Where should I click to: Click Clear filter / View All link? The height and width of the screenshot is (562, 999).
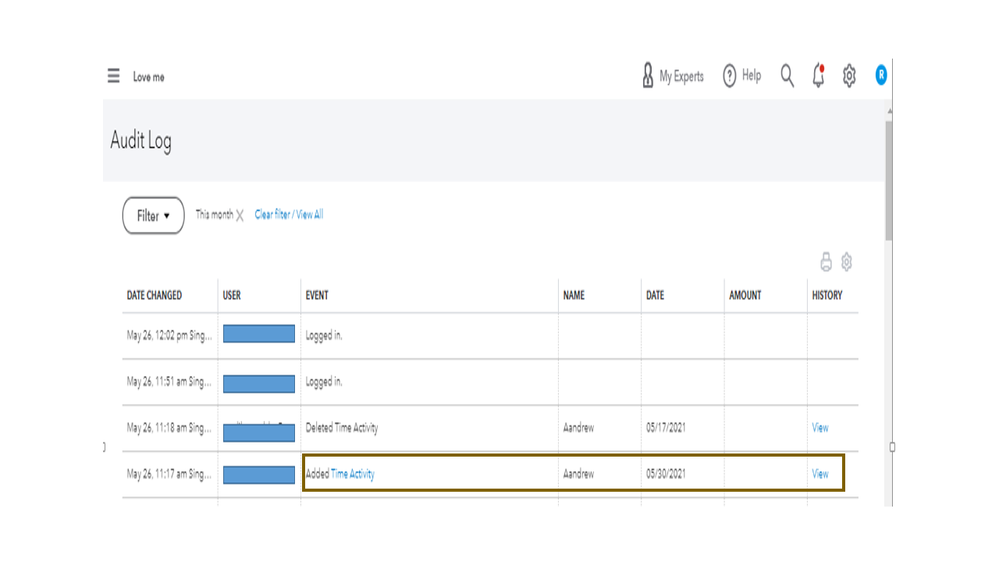click(x=289, y=215)
